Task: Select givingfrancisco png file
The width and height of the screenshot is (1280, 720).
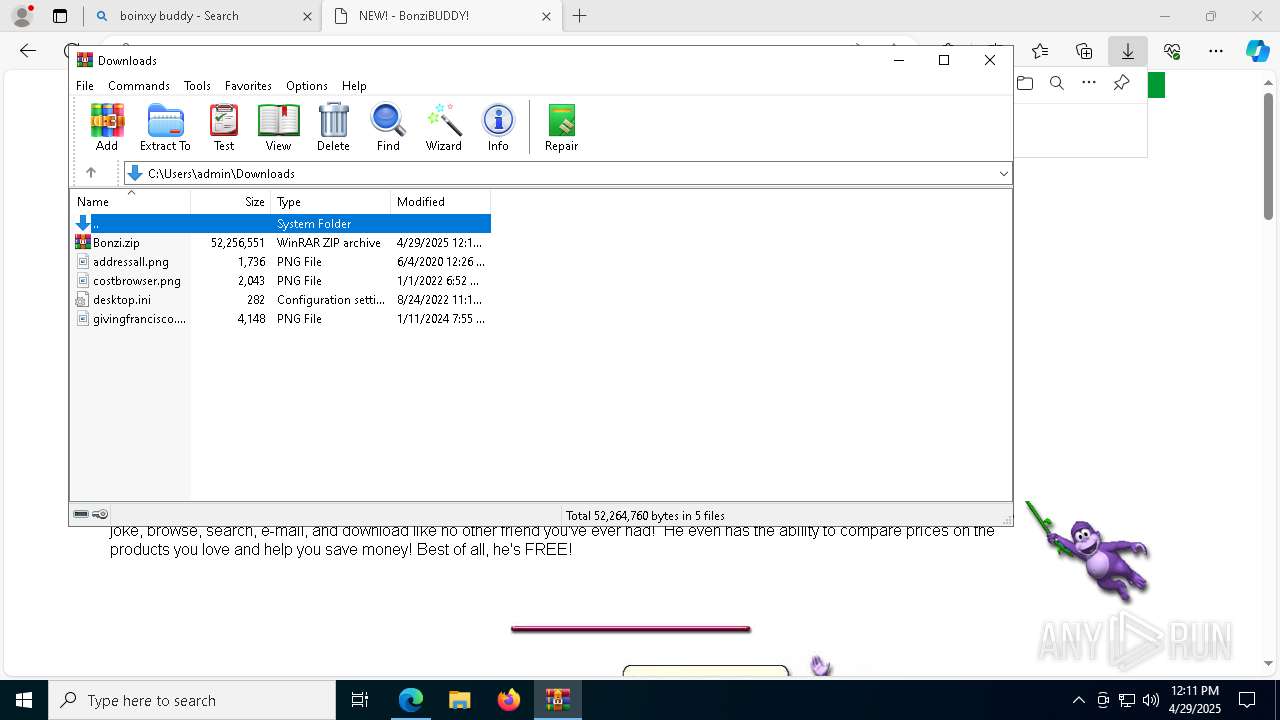Action: point(281,319)
